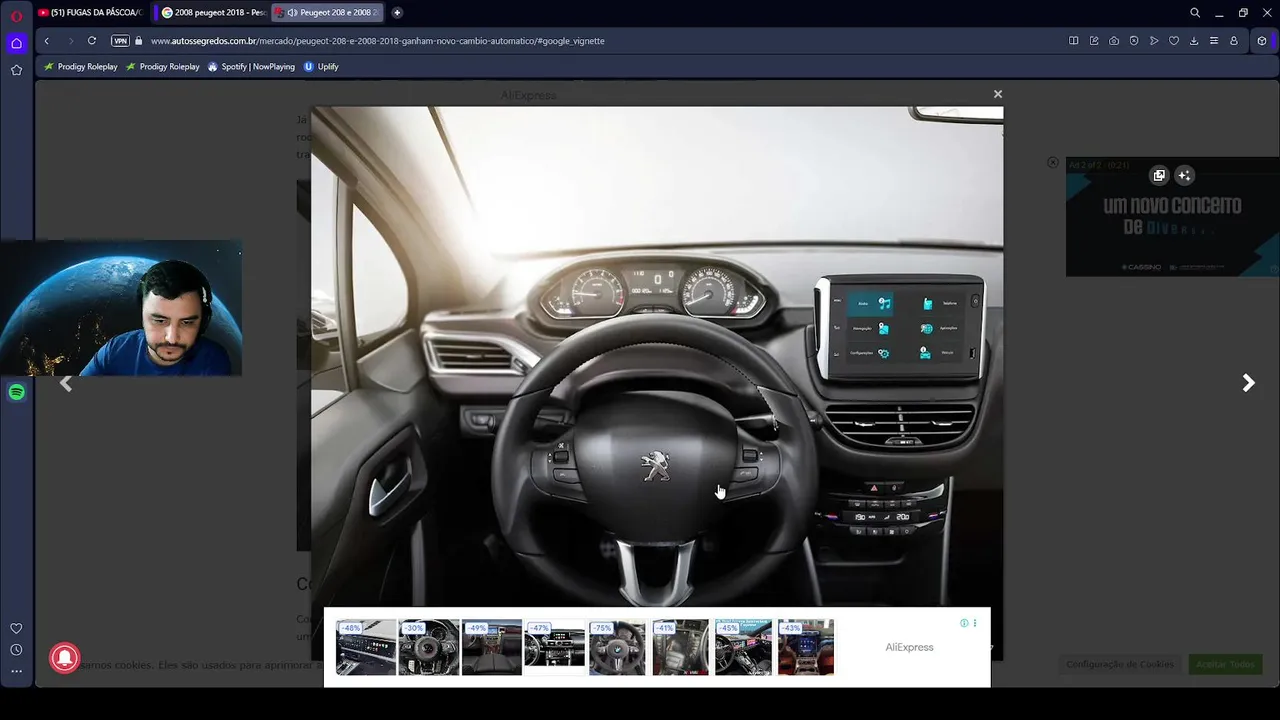The image size is (1280, 720).
Task: Open bookmarks star in the sidebar
Action: pyautogui.click(x=16, y=70)
